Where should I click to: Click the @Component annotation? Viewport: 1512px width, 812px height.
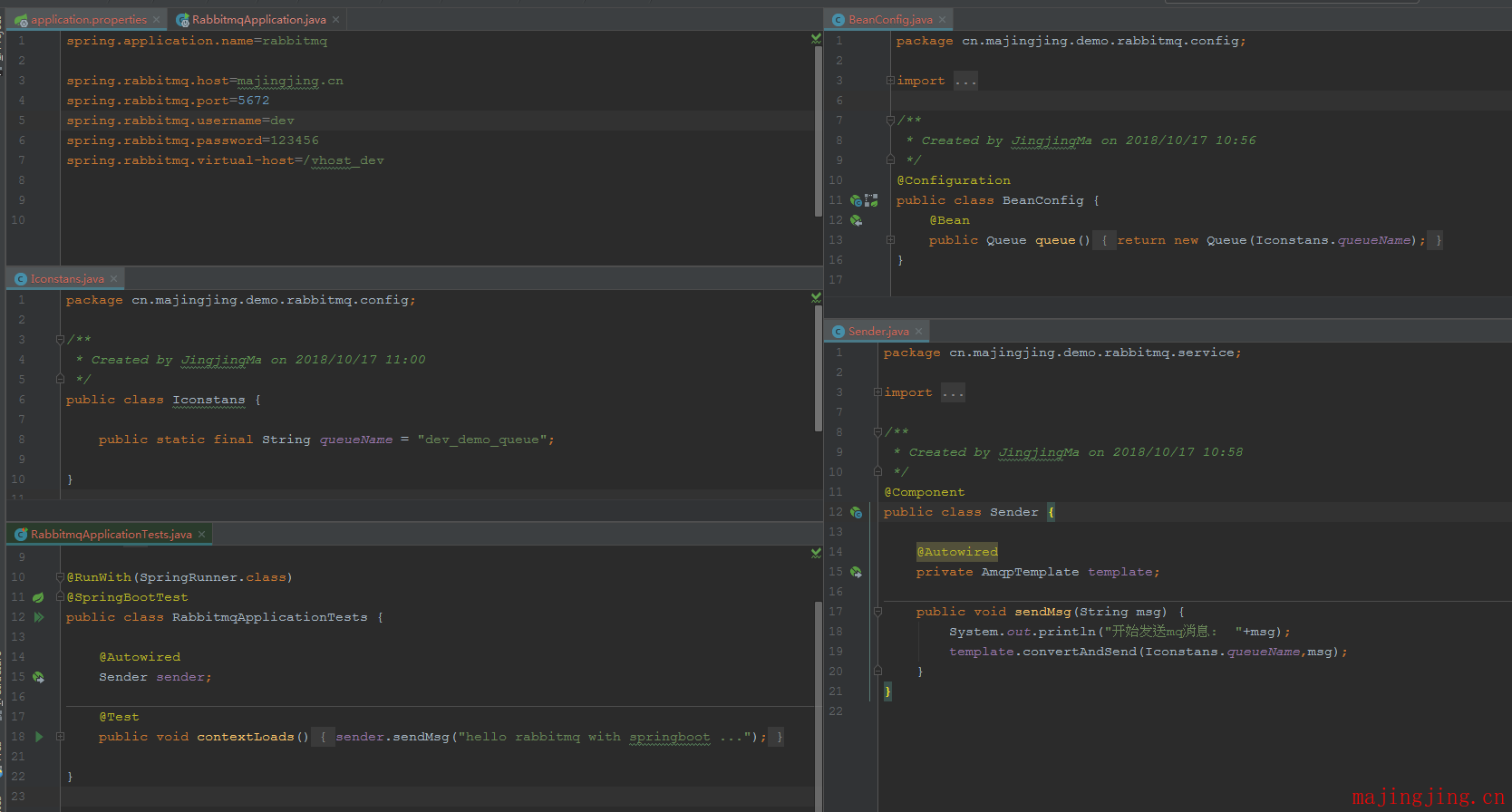click(925, 492)
